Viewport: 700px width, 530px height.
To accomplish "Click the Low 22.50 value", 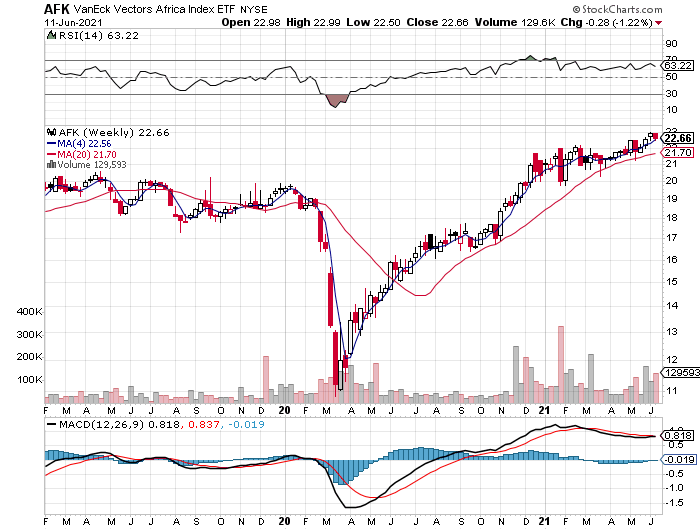I will [374, 22].
